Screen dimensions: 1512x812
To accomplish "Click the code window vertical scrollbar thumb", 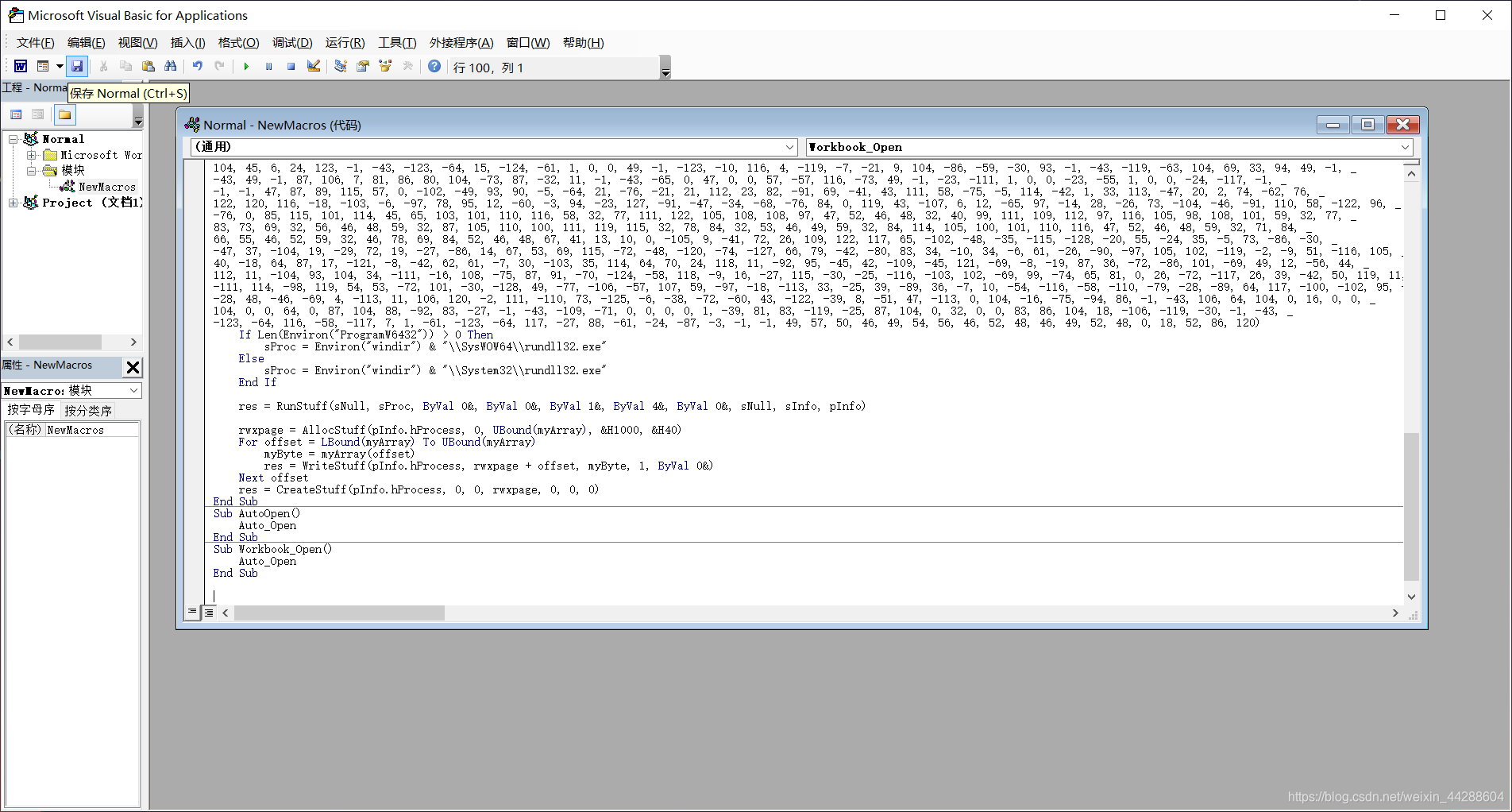I will coord(1411,506).
